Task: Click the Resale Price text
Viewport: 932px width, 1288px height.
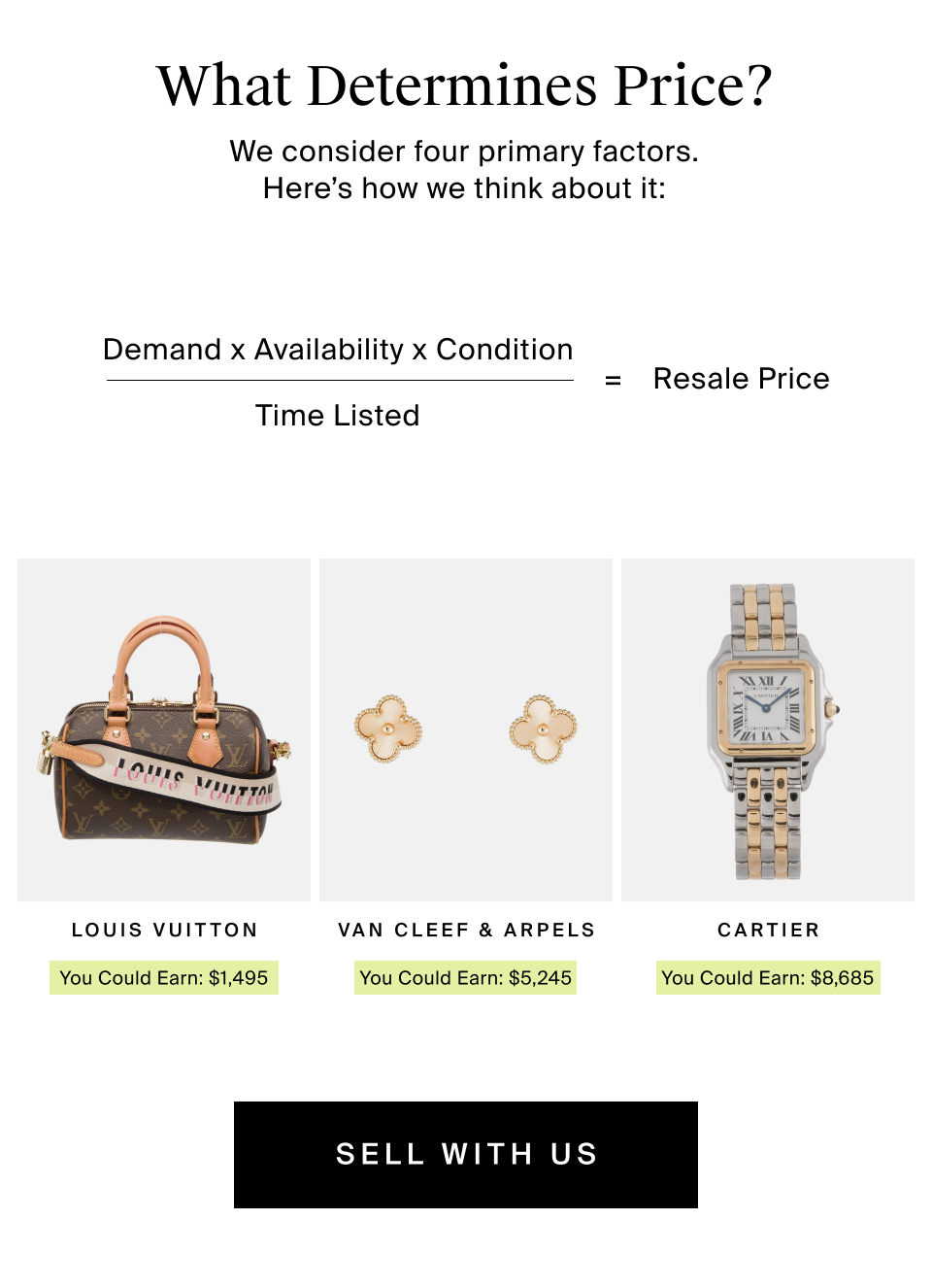Action: coord(741,379)
